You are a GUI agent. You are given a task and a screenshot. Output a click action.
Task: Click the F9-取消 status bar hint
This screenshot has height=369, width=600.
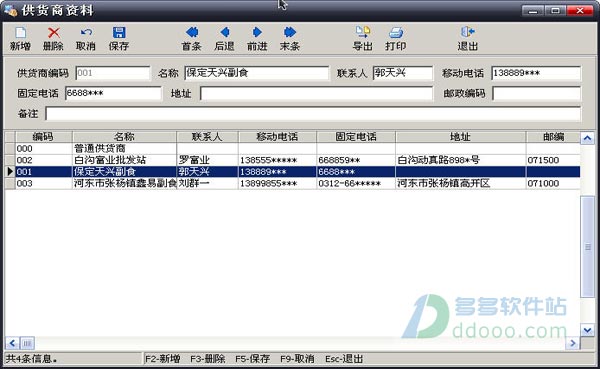(x=297, y=359)
